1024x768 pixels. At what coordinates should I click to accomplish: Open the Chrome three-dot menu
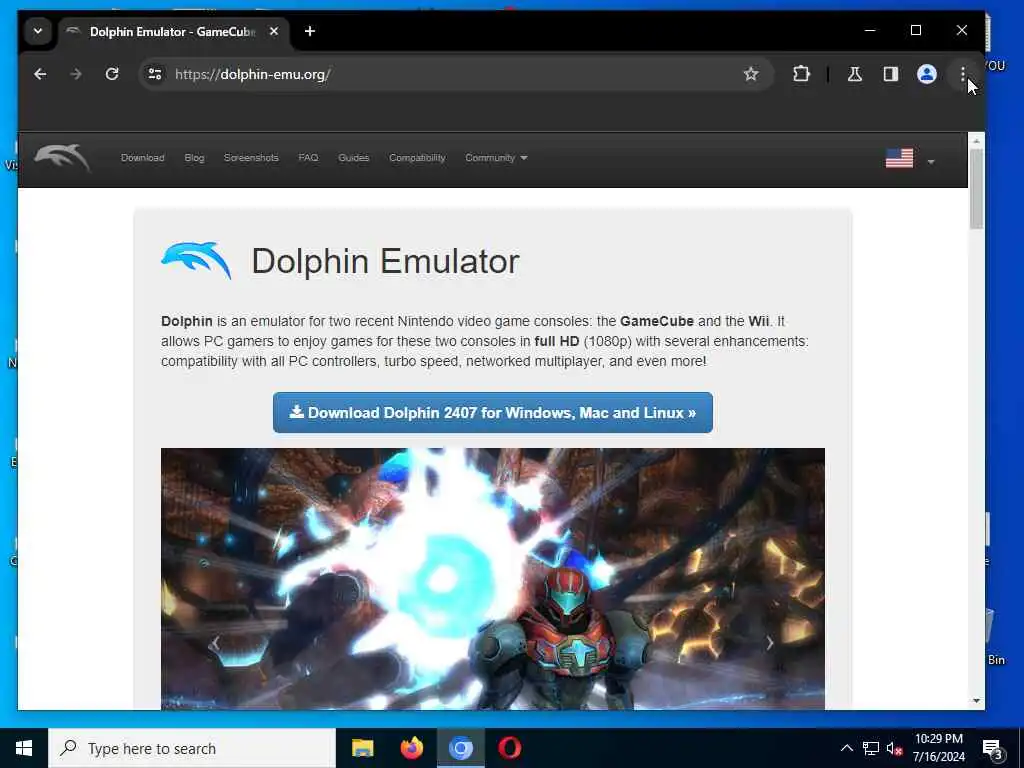coord(963,74)
